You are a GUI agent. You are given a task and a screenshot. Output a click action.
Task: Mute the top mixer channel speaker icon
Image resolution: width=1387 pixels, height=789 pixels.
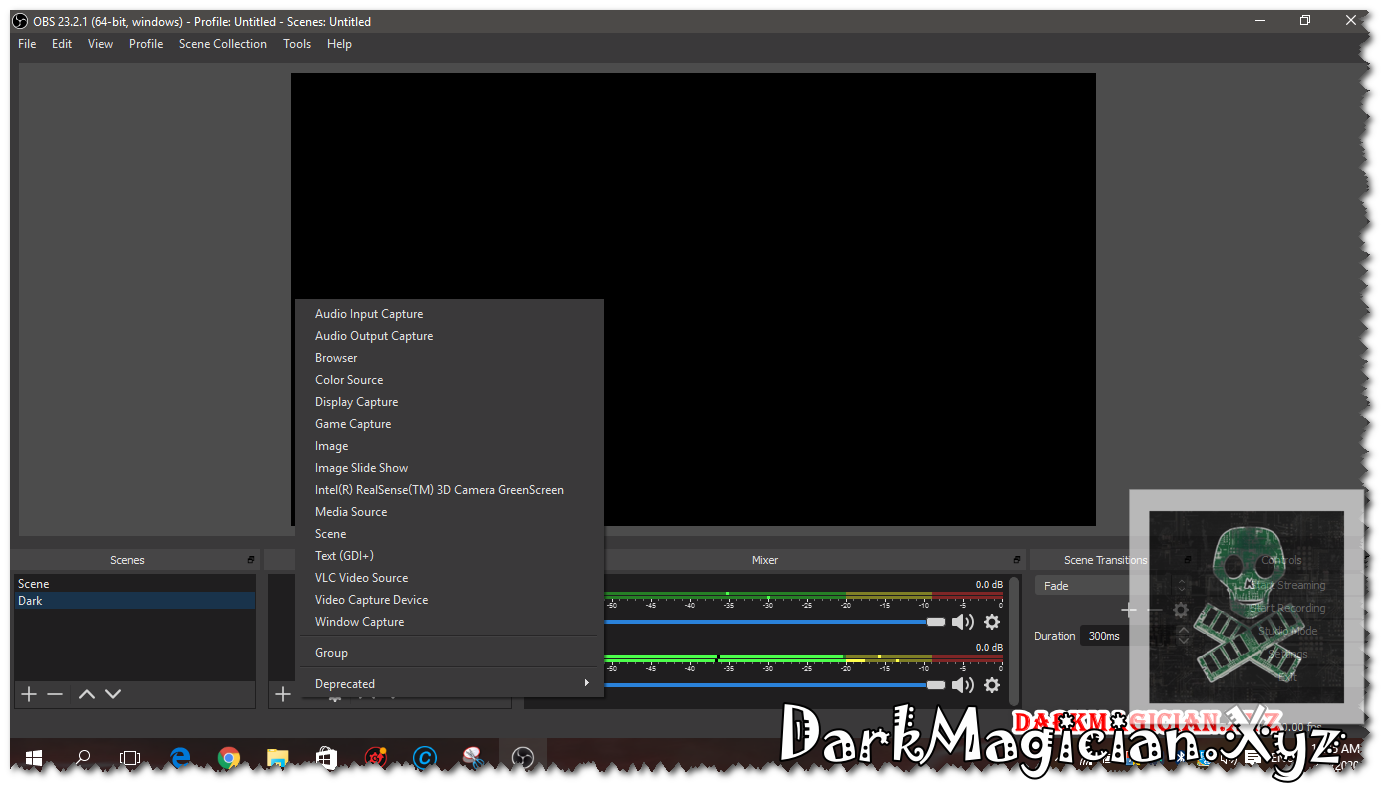coord(962,622)
